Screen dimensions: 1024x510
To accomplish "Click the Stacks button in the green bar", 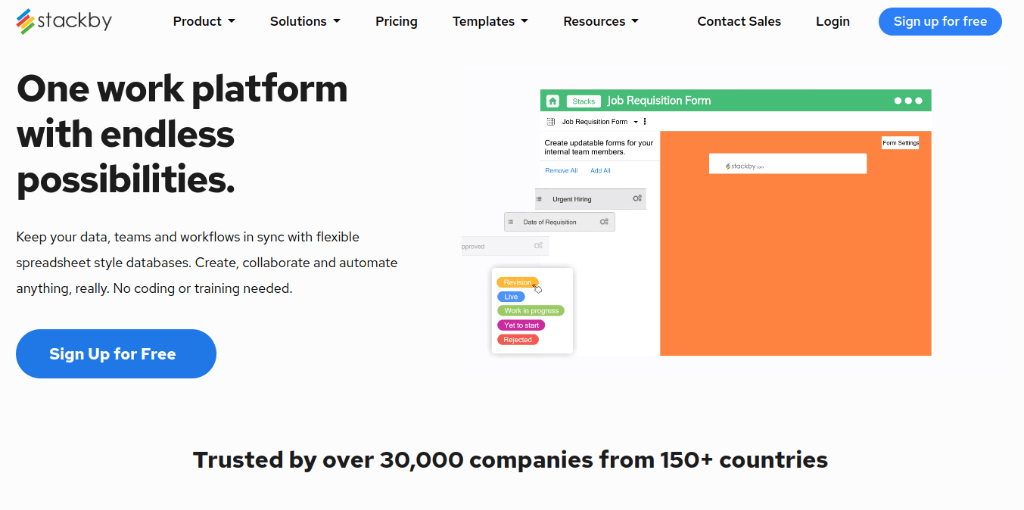I will click(583, 101).
